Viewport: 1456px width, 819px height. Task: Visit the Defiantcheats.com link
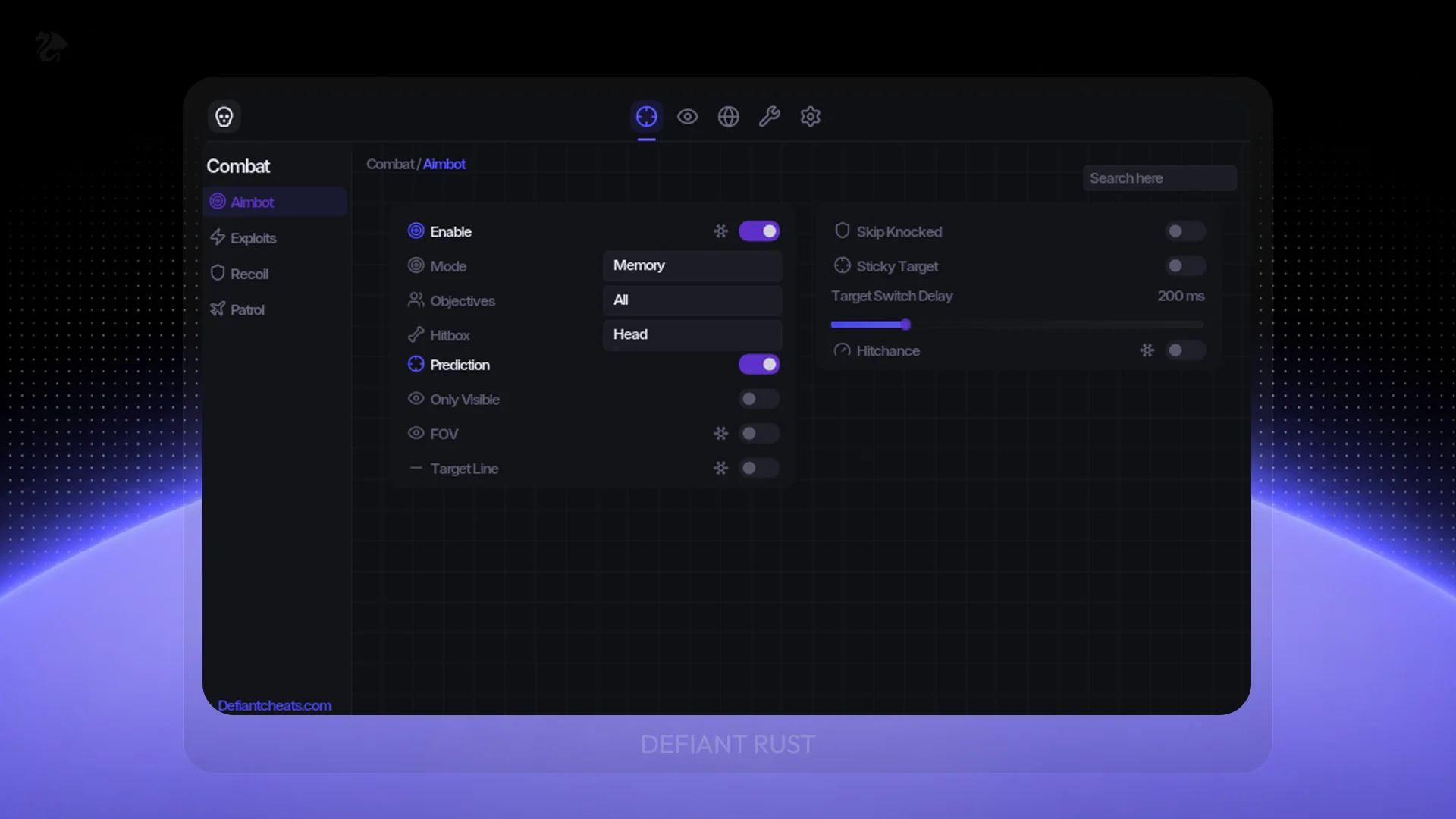point(275,705)
